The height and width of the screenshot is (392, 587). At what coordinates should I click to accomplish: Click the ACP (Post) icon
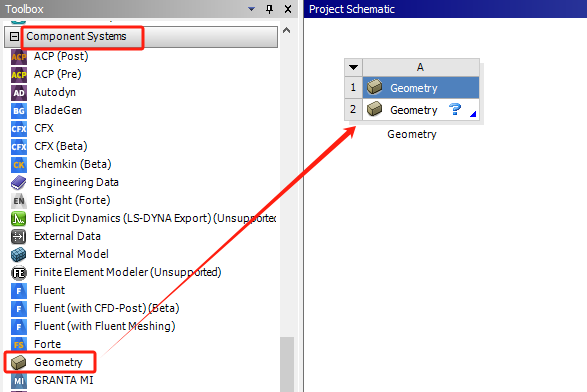[x=19, y=57]
